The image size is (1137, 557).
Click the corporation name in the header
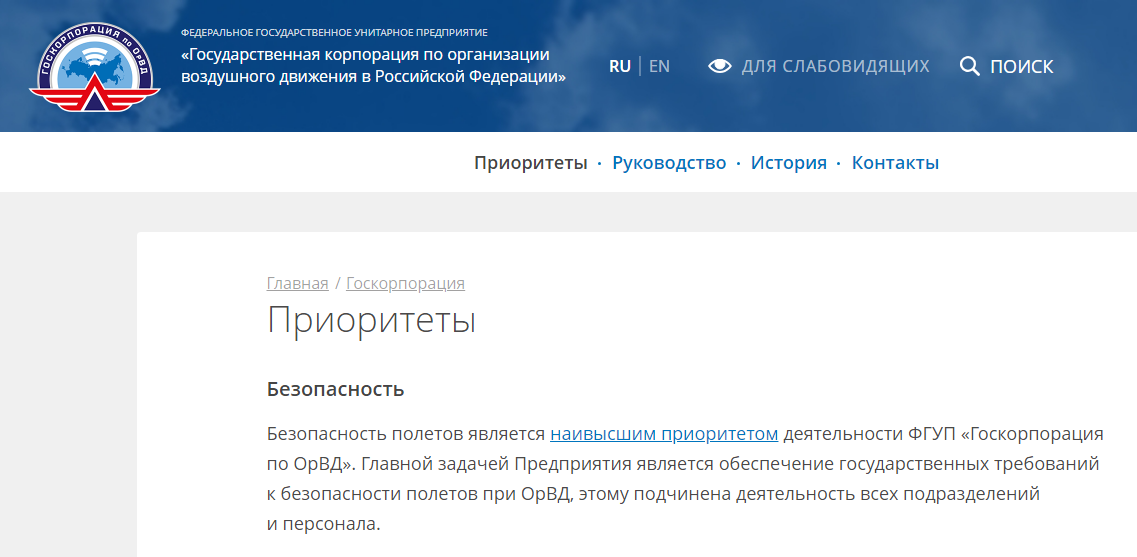373,66
